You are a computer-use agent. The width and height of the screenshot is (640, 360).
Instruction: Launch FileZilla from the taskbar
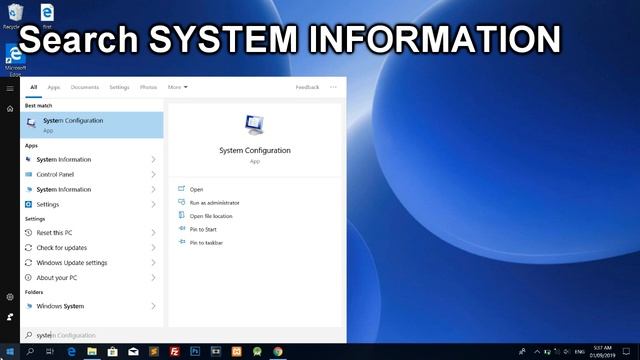[175, 351]
